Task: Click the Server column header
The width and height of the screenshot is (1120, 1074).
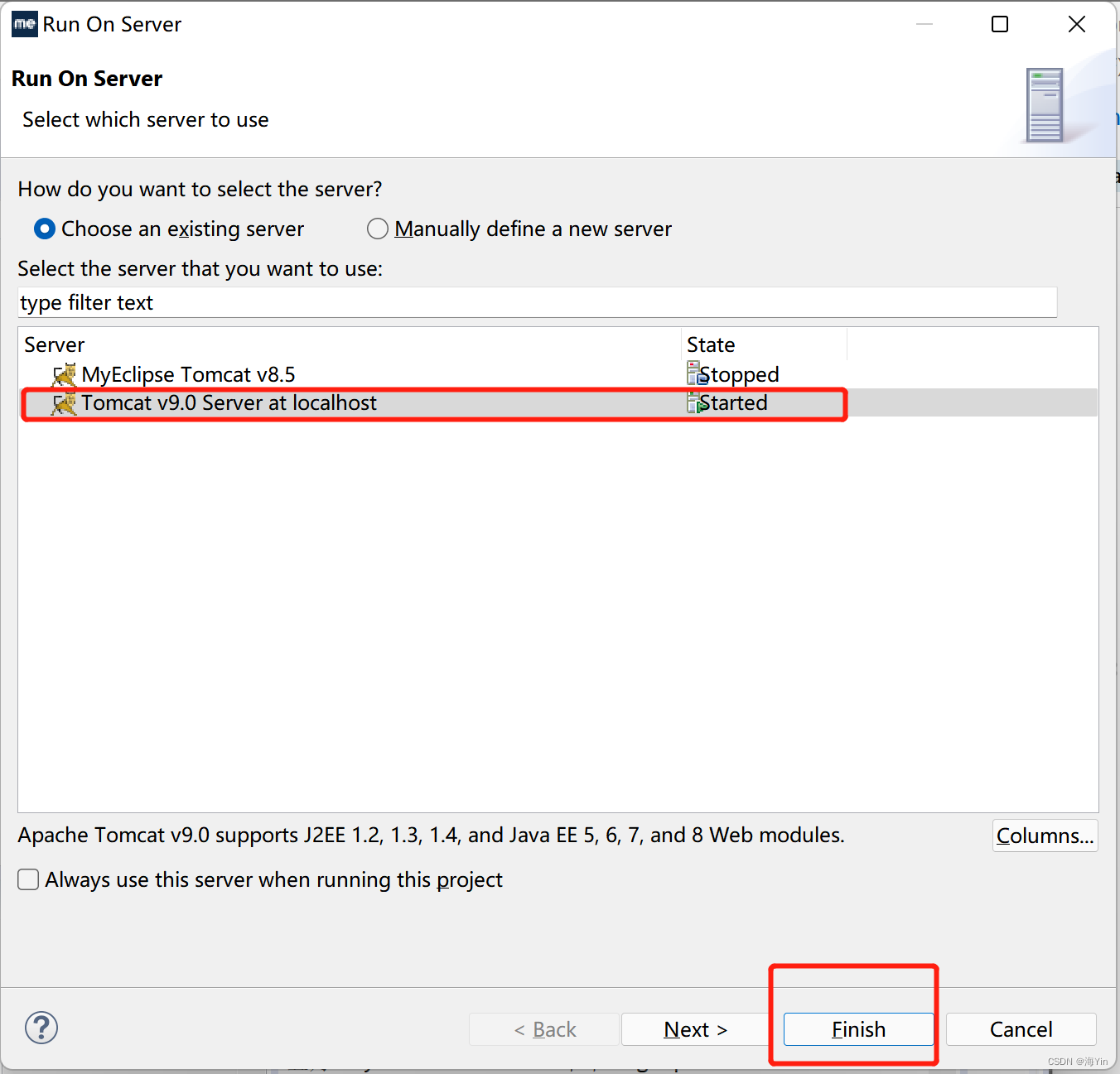Action: pos(350,344)
